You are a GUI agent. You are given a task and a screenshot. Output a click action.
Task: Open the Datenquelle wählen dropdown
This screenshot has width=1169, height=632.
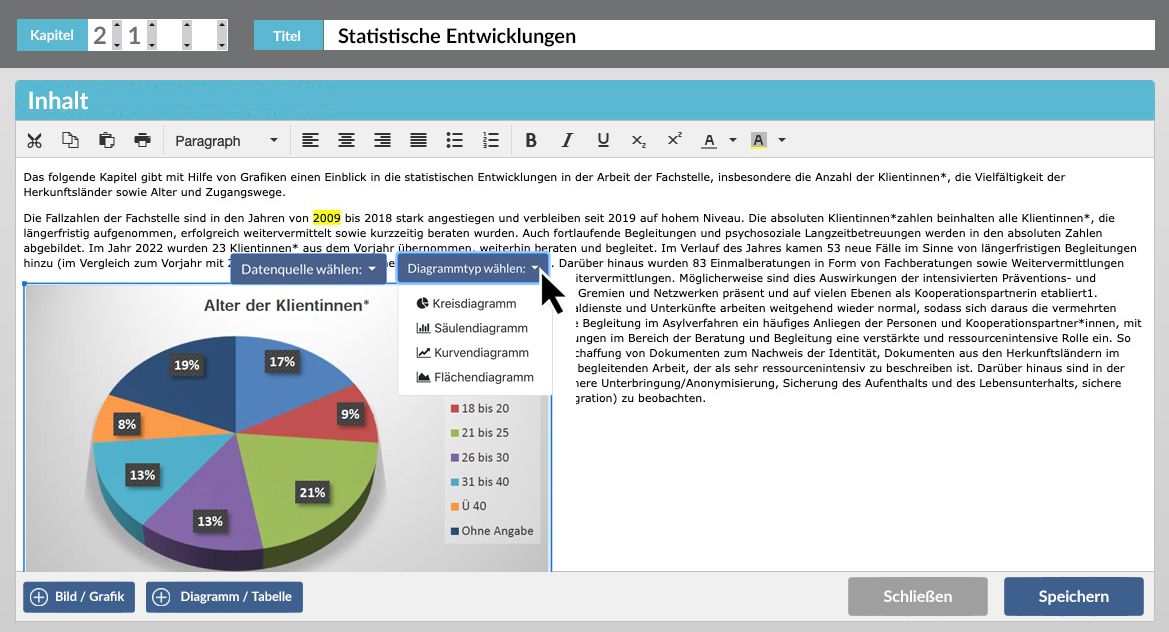308,269
